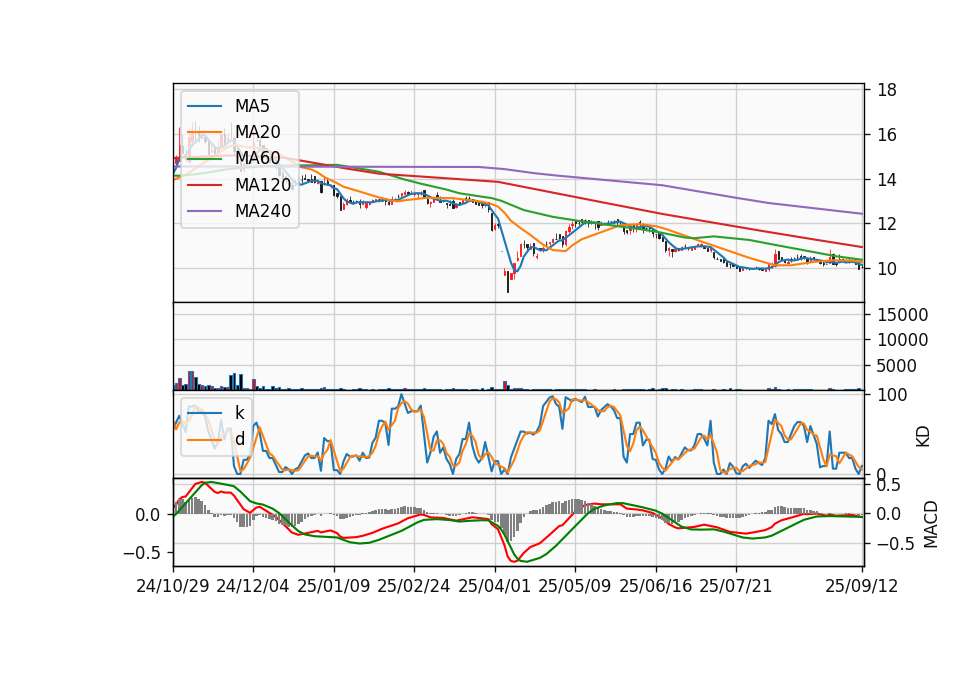Click the 25/07/21 date axis label
The image size is (960, 690).
click(736, 586)
